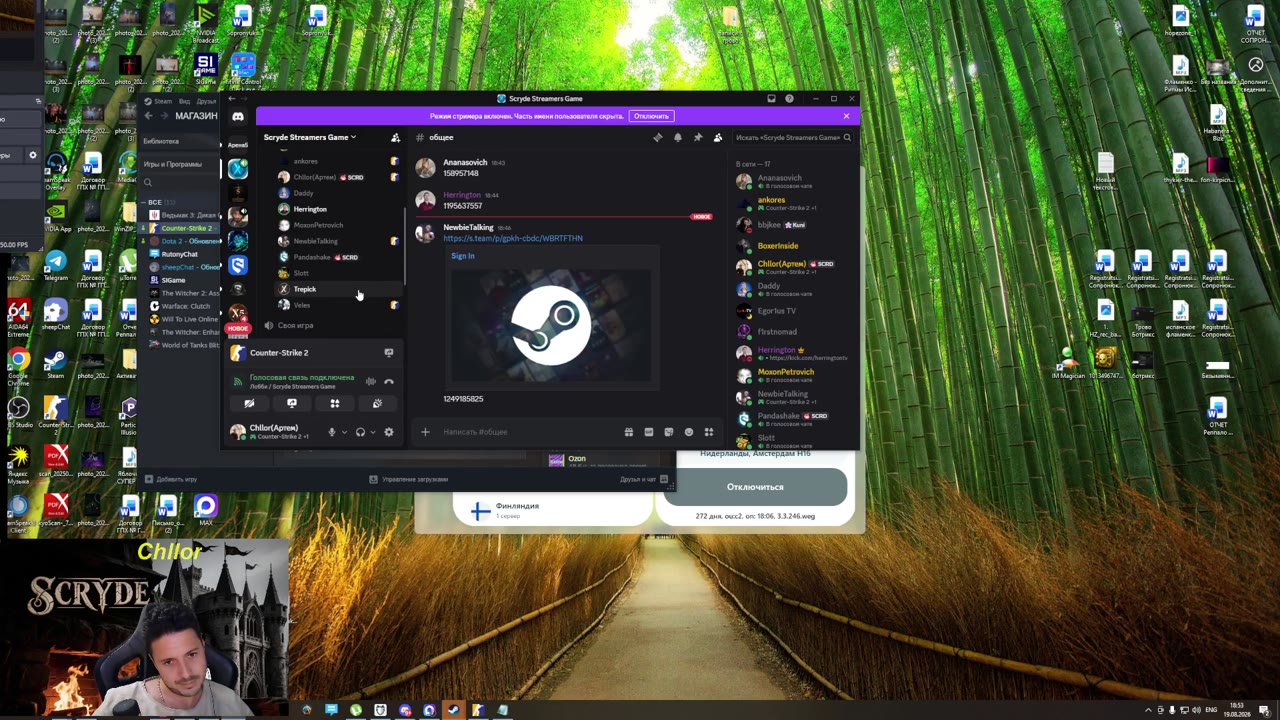This screenshot has height=720, width=1280.
Task: Open headphone output options arrow
Action: click(373, 432)
